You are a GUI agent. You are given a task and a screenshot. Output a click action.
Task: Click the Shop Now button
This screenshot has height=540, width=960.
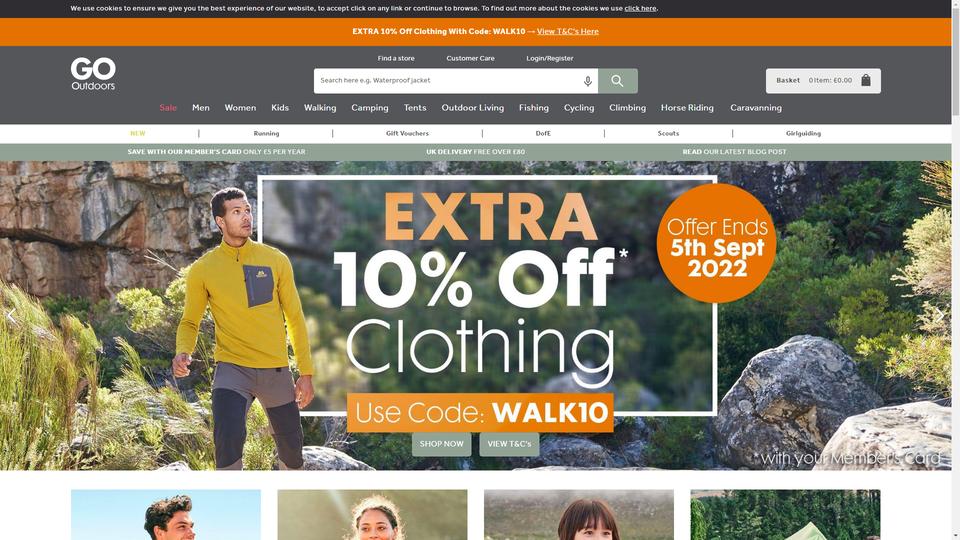(x=441, y=444)
